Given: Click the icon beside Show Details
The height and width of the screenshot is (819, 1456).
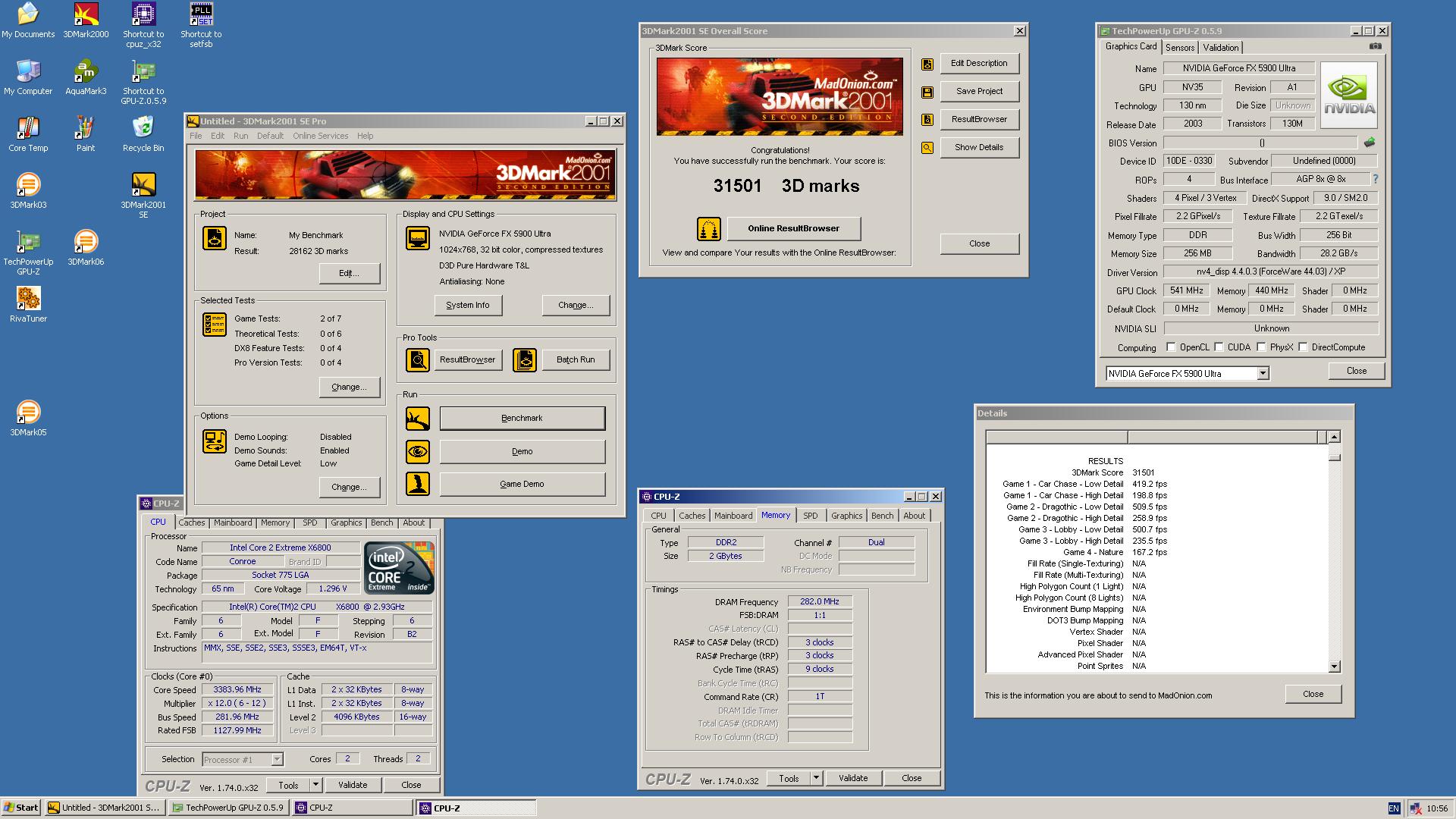Looking at the screenshot, I should tap(927, 148).
